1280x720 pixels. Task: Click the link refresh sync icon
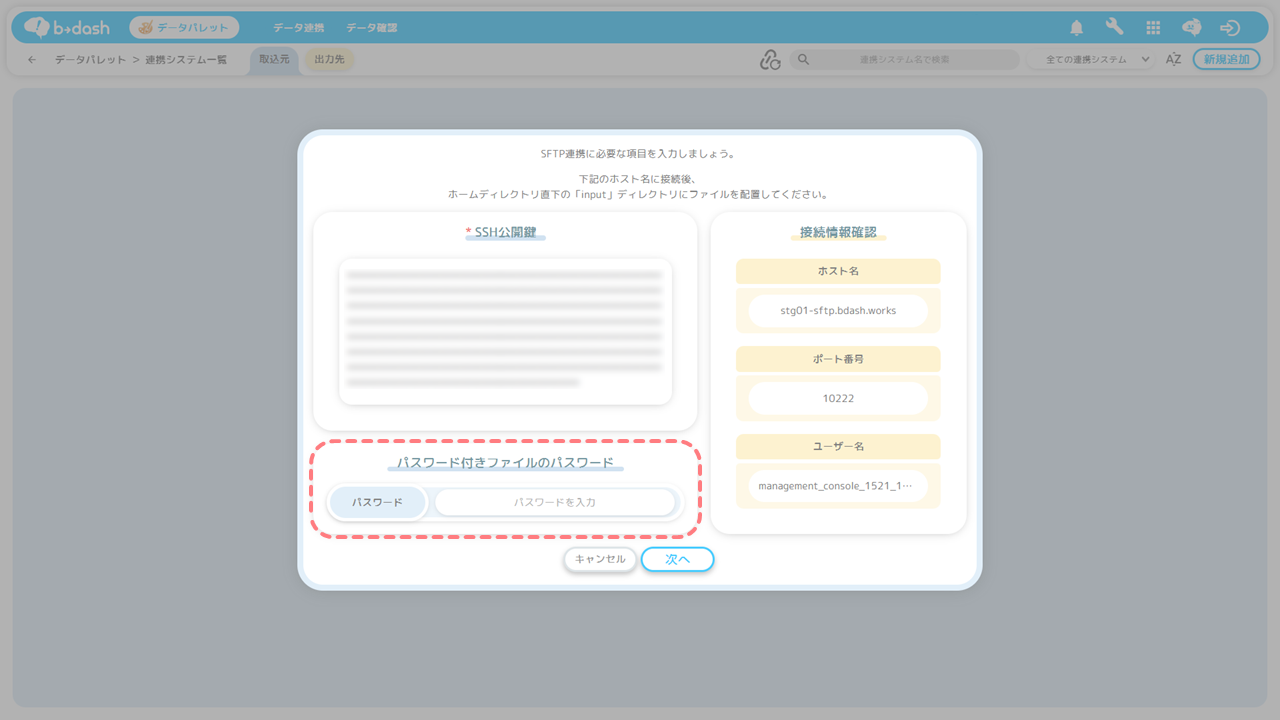769,60
